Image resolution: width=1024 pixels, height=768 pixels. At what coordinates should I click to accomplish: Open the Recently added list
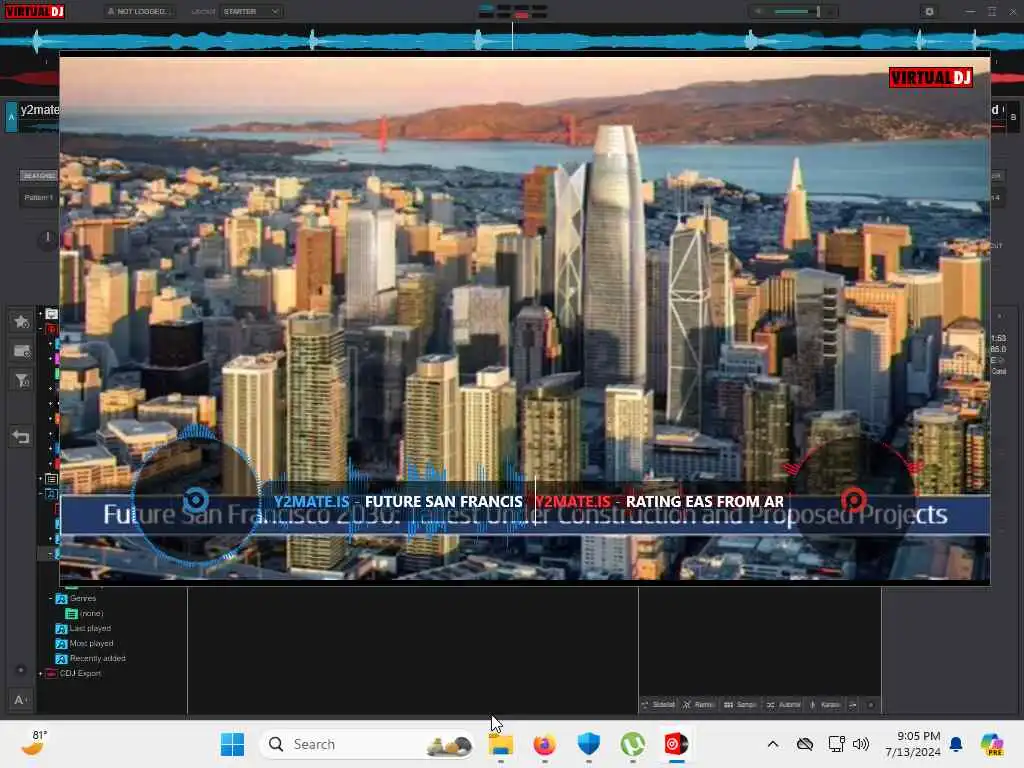[90, 658]
